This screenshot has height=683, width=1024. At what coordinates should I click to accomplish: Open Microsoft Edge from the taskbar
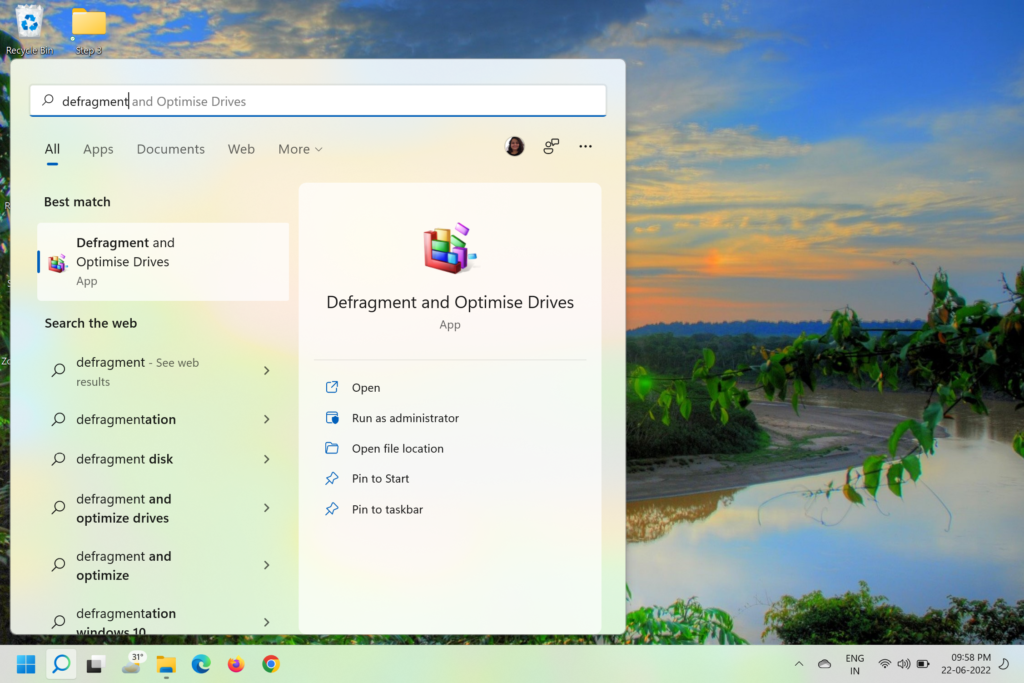pyautogui.click(x=201, y=664)
